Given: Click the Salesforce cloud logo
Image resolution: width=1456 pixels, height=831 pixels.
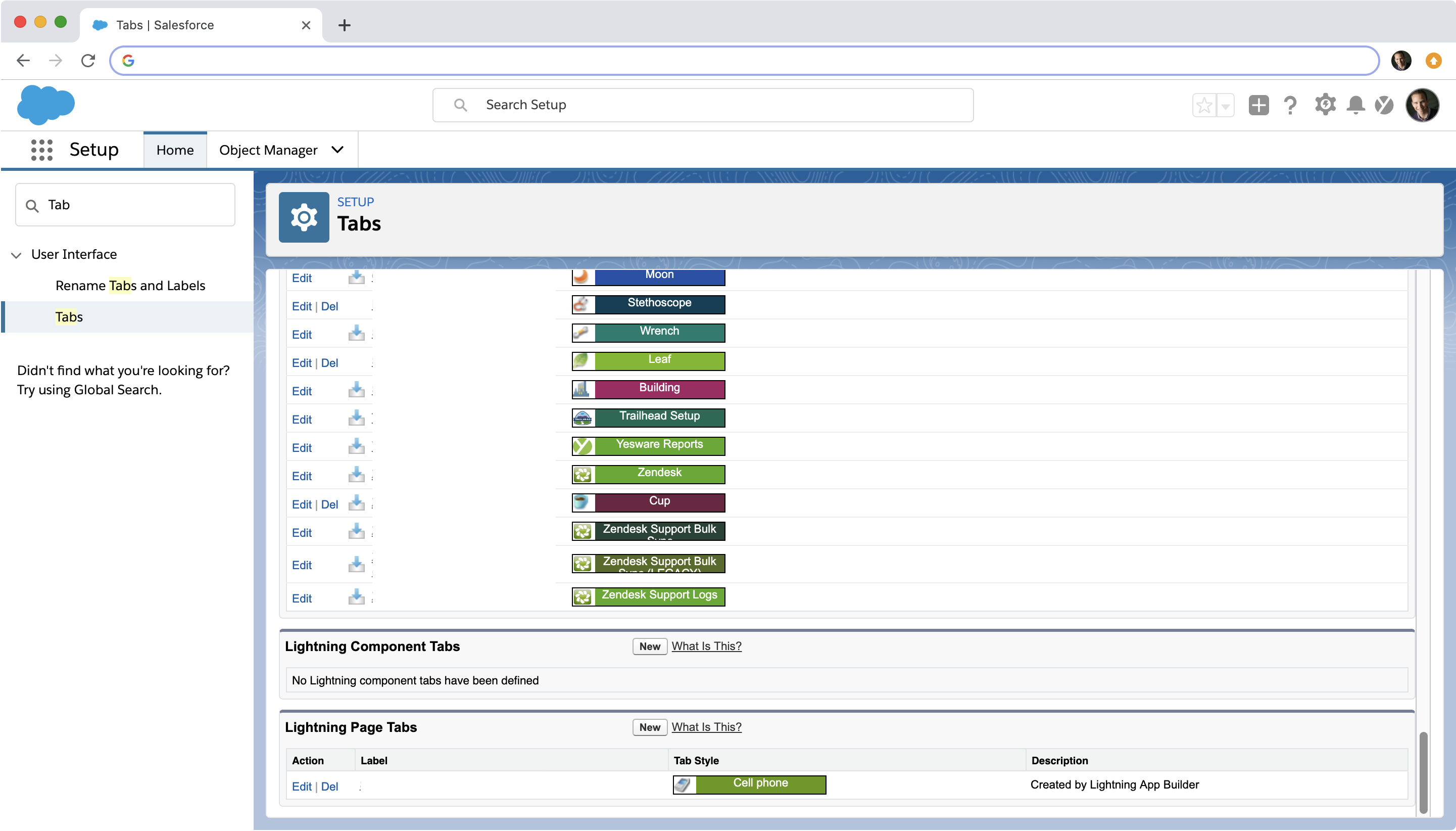Looking at the screenshot, I should tap(45, 105).
